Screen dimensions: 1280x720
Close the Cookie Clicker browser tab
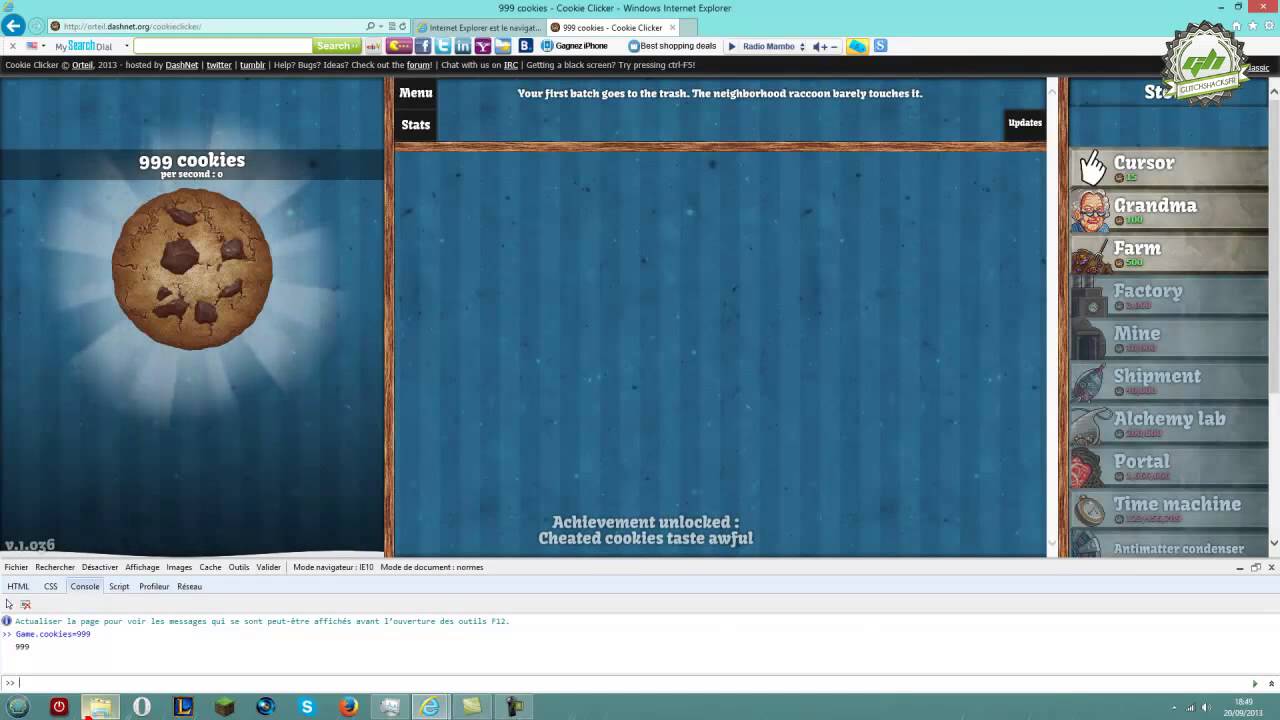coord(672,28)
